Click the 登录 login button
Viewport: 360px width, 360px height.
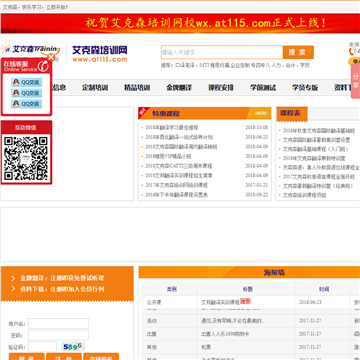click(x=27, y=356)
